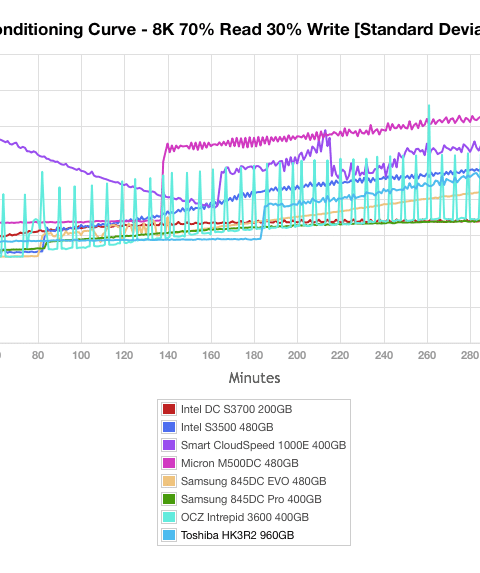Click x-axis tick label "240"
This screenshot has width=480, height=573.
384,355
